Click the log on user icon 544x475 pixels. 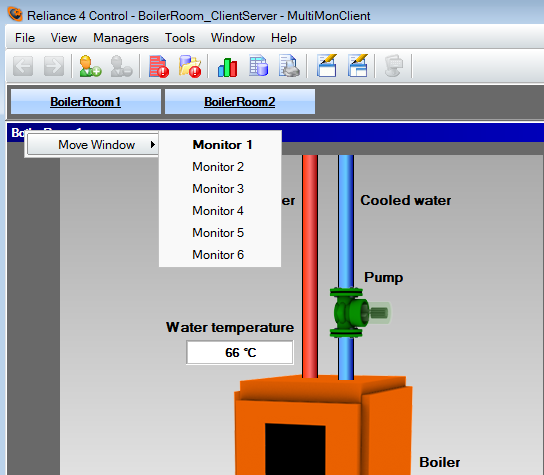[90, 66]
